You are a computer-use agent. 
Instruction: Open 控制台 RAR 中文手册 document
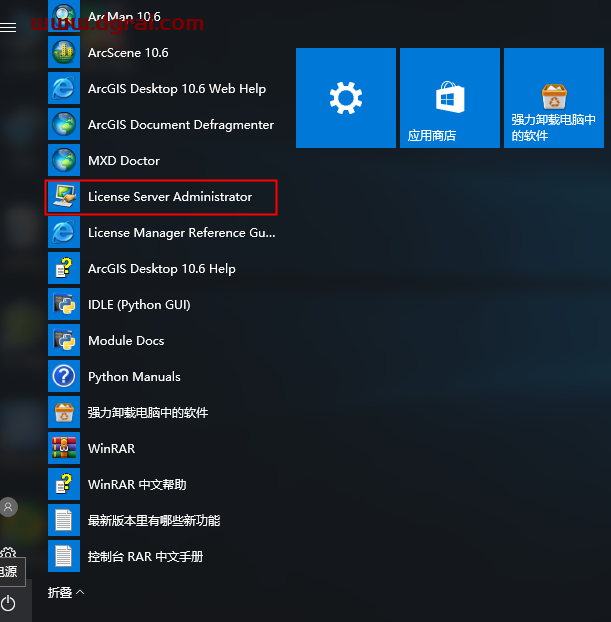tap(145, 556)
